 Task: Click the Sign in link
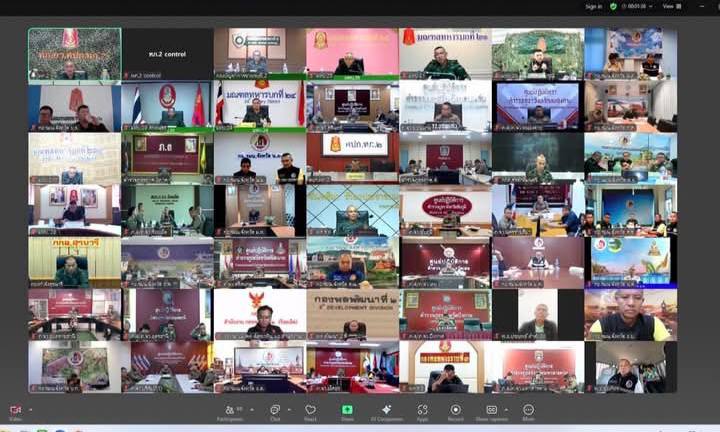[594, 6]
